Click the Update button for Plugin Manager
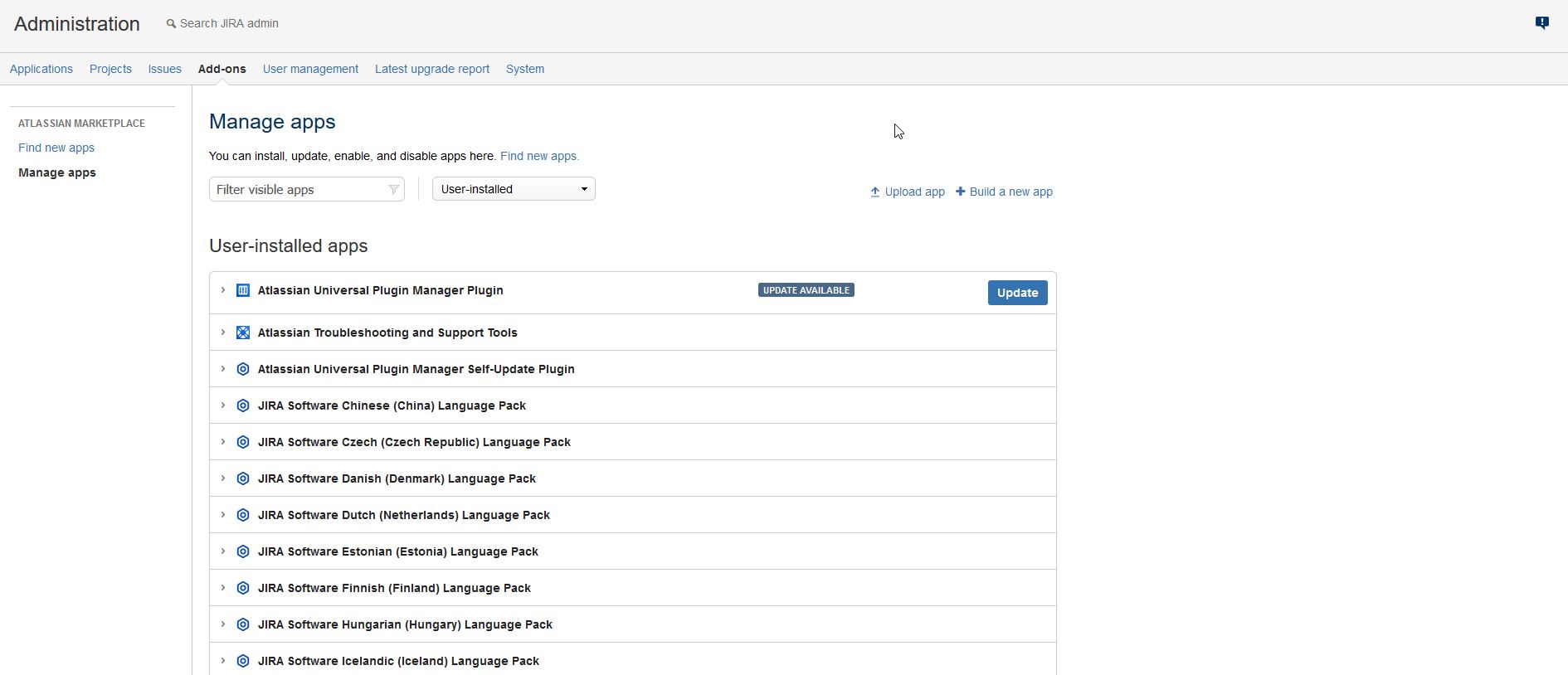This screenshot has height=675, width=1568. [x=1017, y=293]
